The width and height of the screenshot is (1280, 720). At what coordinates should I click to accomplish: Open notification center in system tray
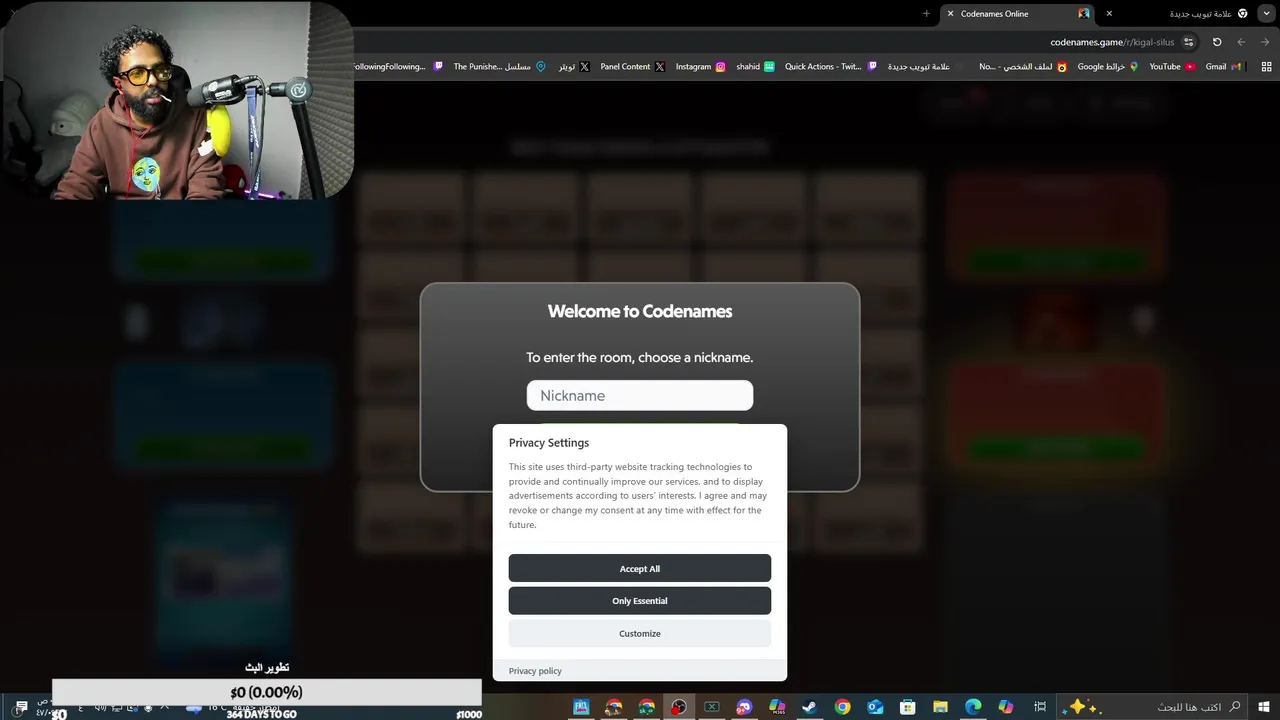coord(22,707)
